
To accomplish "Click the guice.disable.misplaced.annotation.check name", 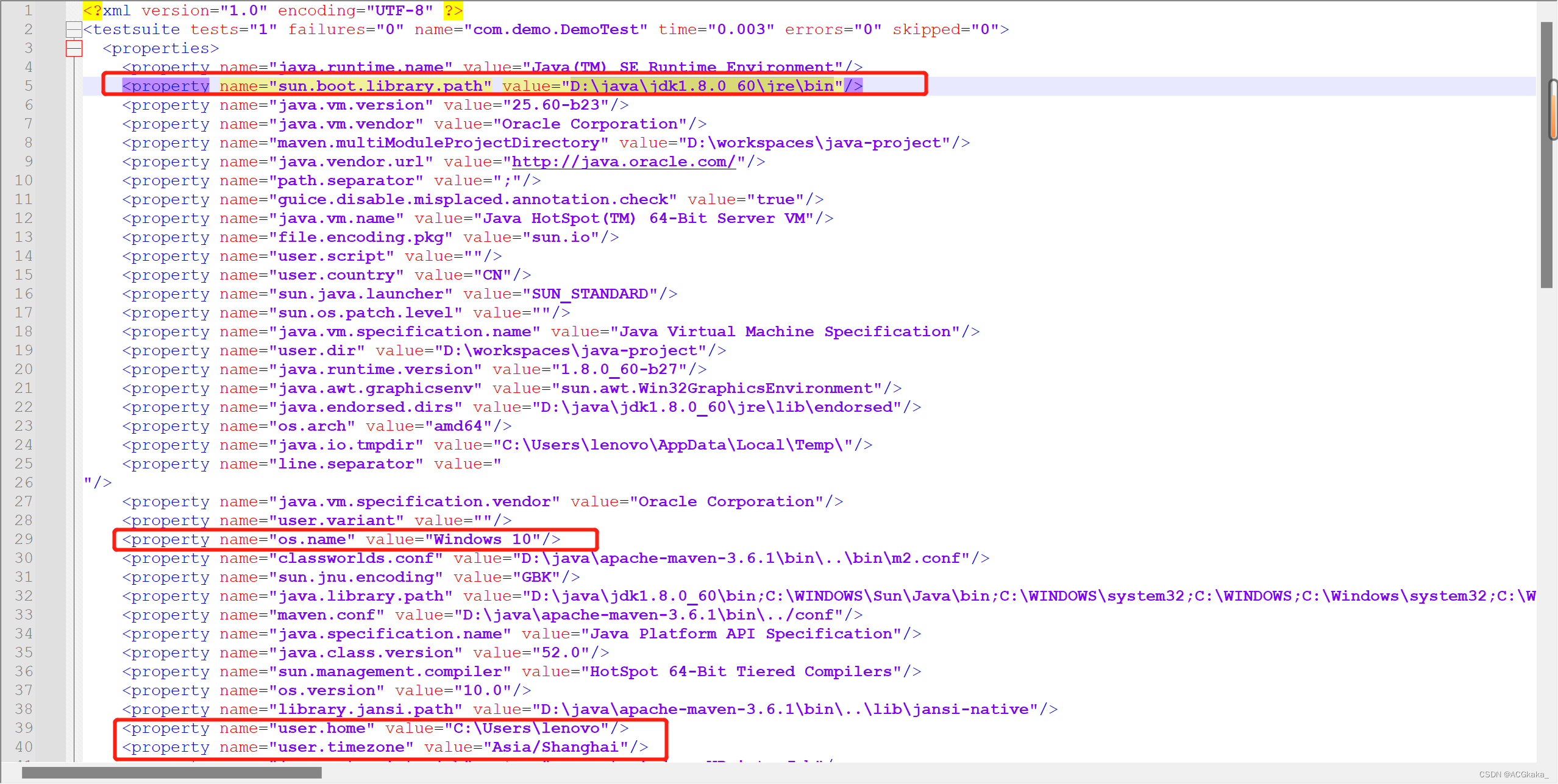I will point(473,199).
